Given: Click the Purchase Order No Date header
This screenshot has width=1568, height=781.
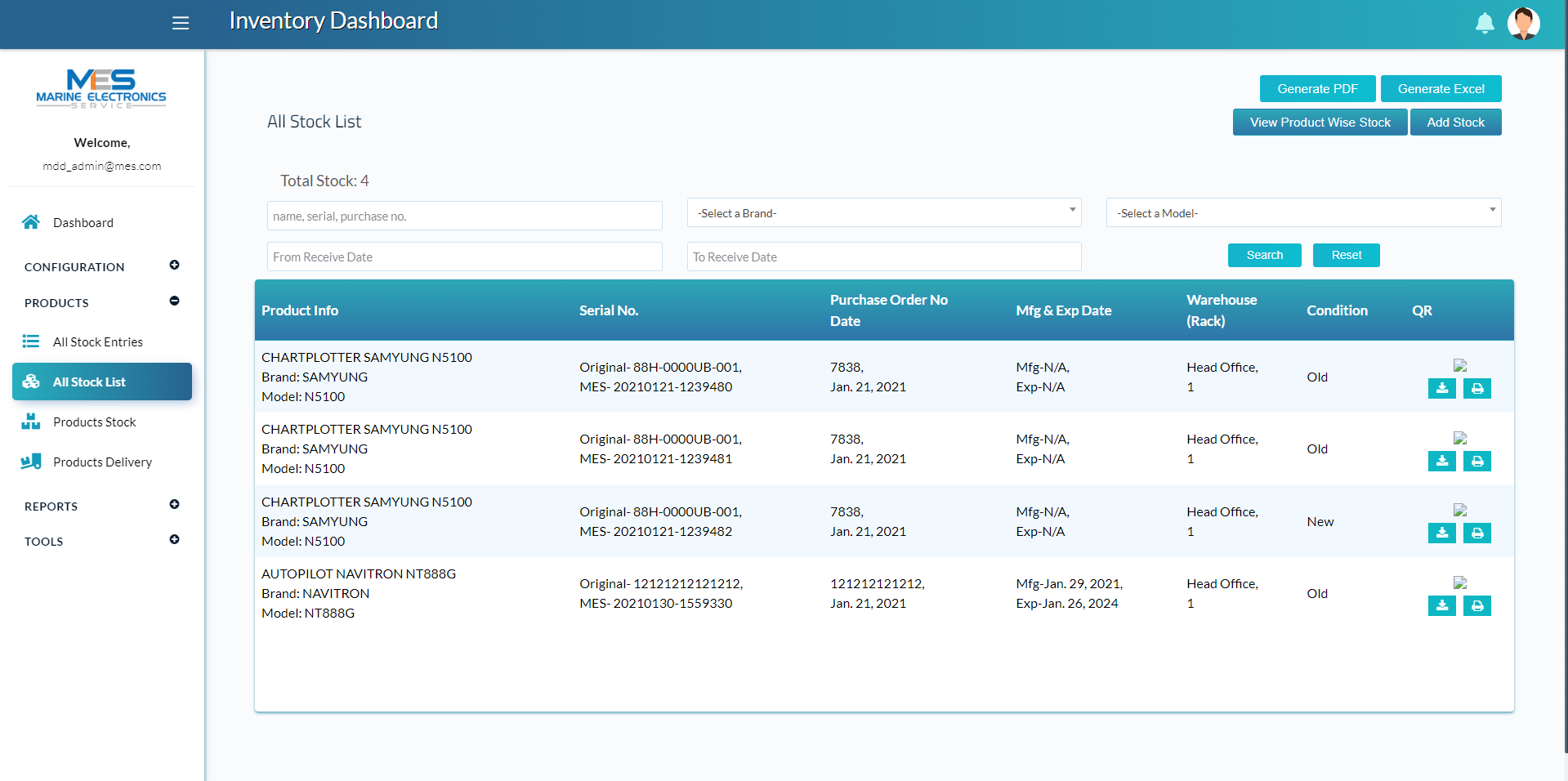Looking at the screenshot, I should click(x=889, y=310).
